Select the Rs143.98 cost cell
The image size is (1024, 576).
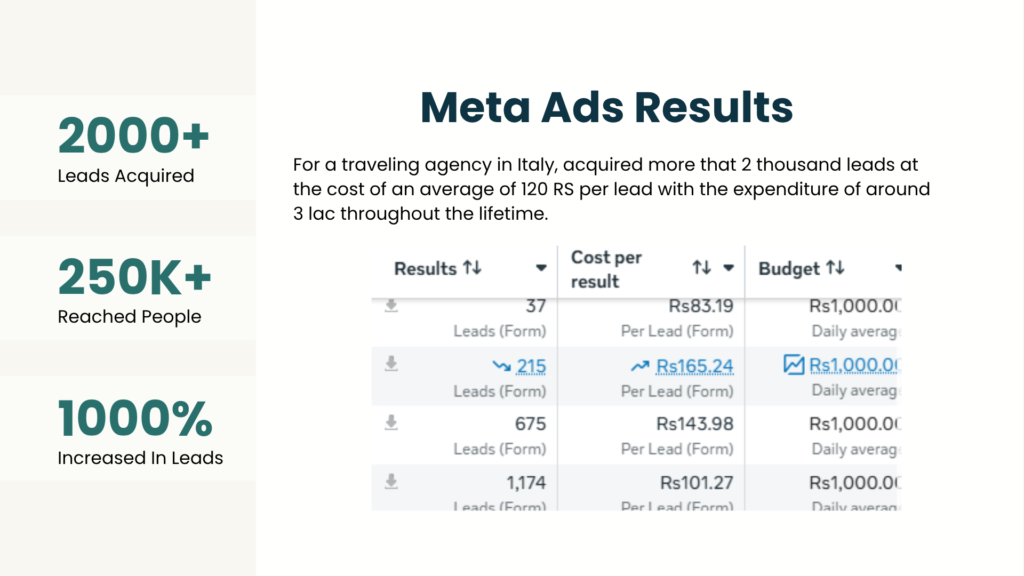tap(695, 424)
